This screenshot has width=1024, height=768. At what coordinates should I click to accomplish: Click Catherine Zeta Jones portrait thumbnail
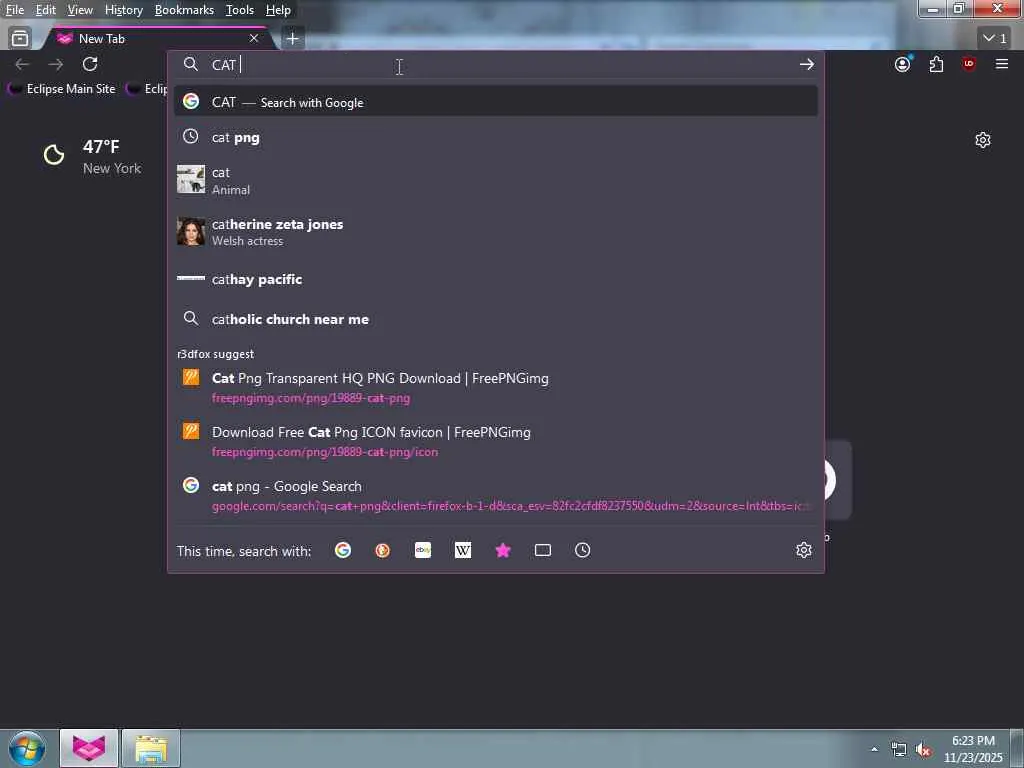[191, 231]
